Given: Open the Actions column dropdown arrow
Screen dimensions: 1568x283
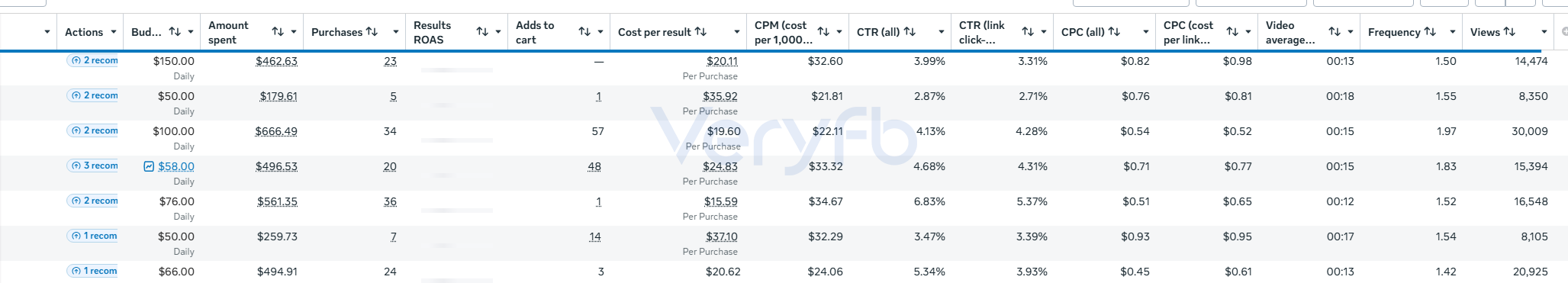Looking at the screenshot, I should [114, 32].
